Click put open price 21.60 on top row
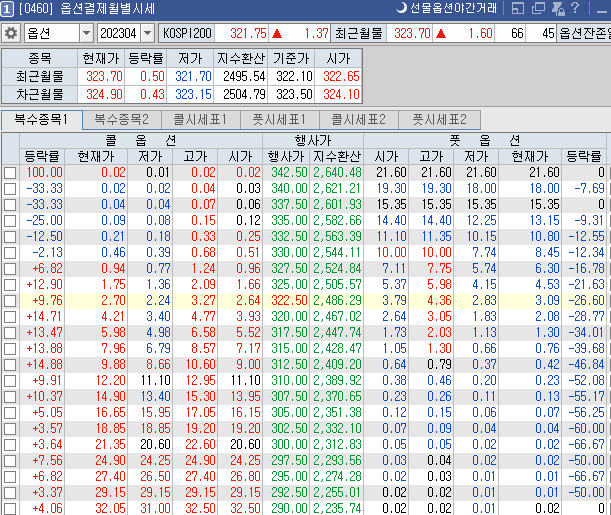 [386, 173]
